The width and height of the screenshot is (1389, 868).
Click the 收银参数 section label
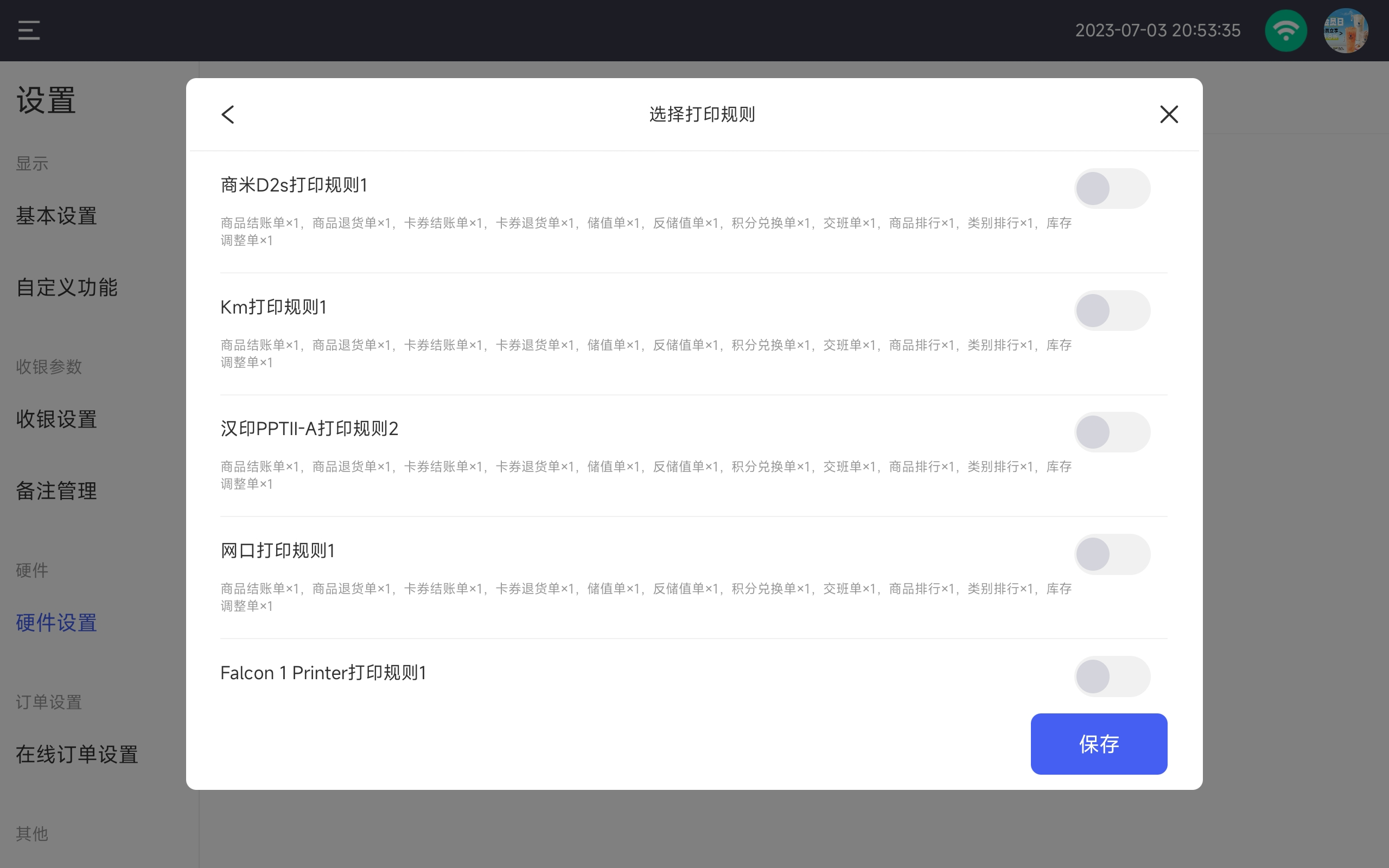[x=49, y=367]
